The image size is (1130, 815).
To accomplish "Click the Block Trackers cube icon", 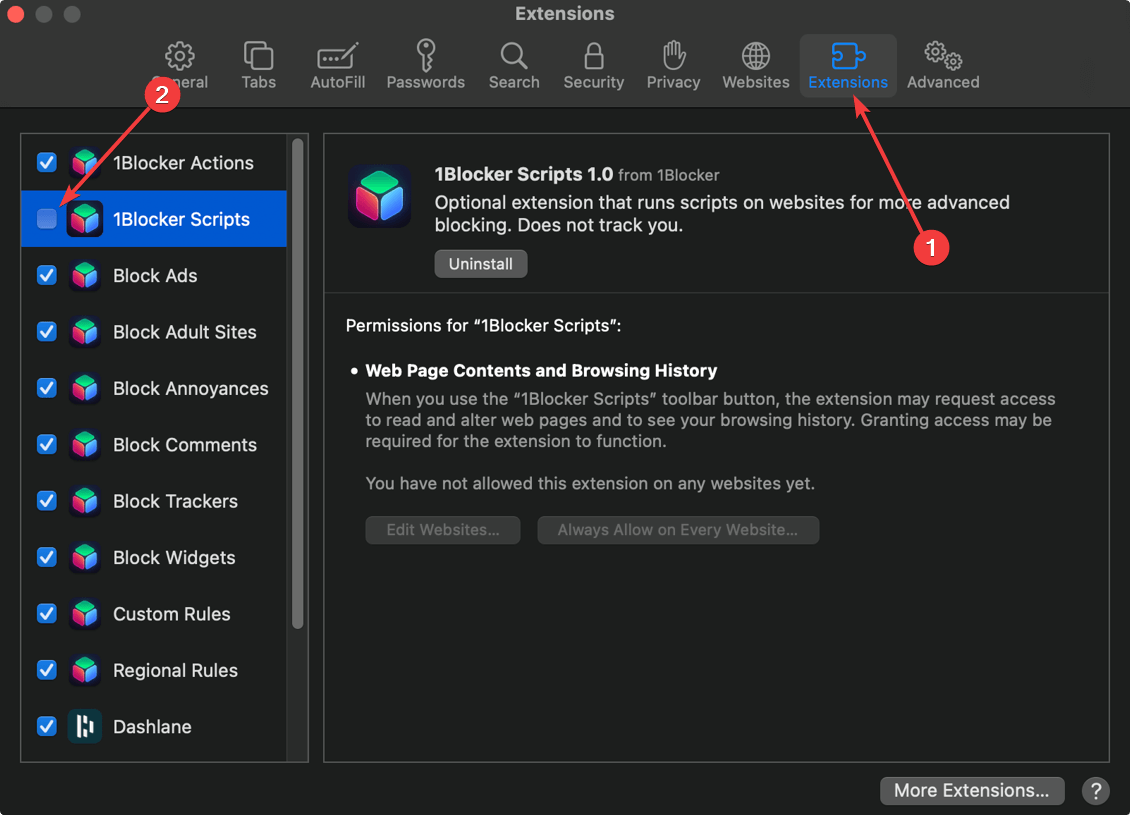I will click(x=85, y=501).
